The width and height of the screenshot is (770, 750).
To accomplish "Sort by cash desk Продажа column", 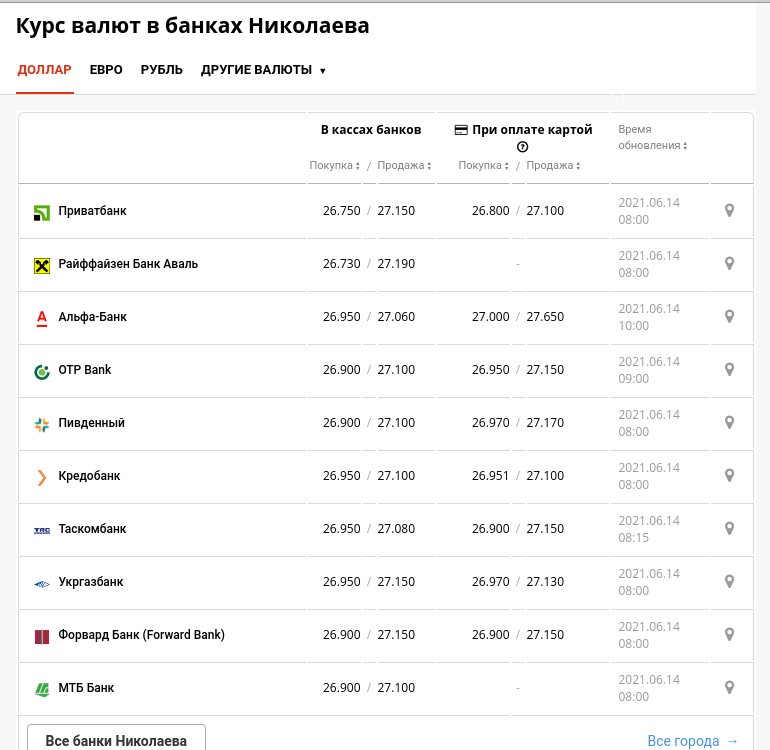I will click(x=404, y=166).
